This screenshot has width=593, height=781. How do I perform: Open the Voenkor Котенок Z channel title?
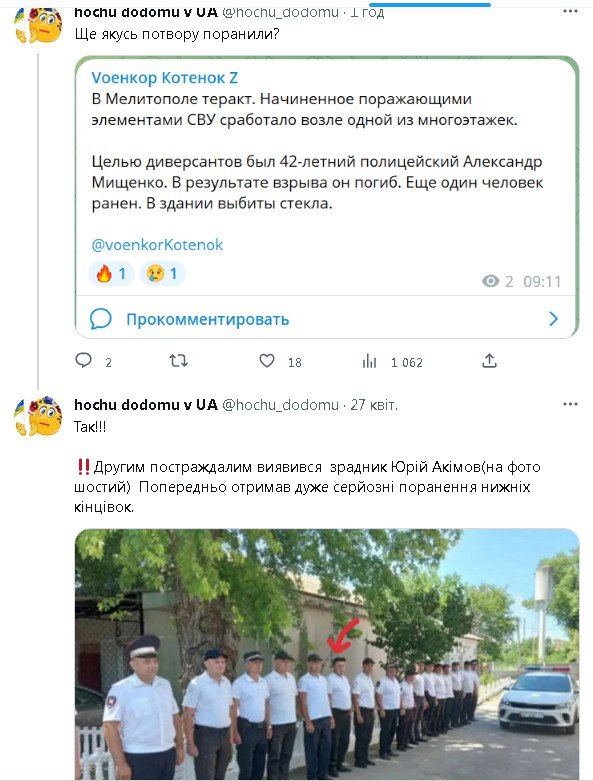point(165,78)
